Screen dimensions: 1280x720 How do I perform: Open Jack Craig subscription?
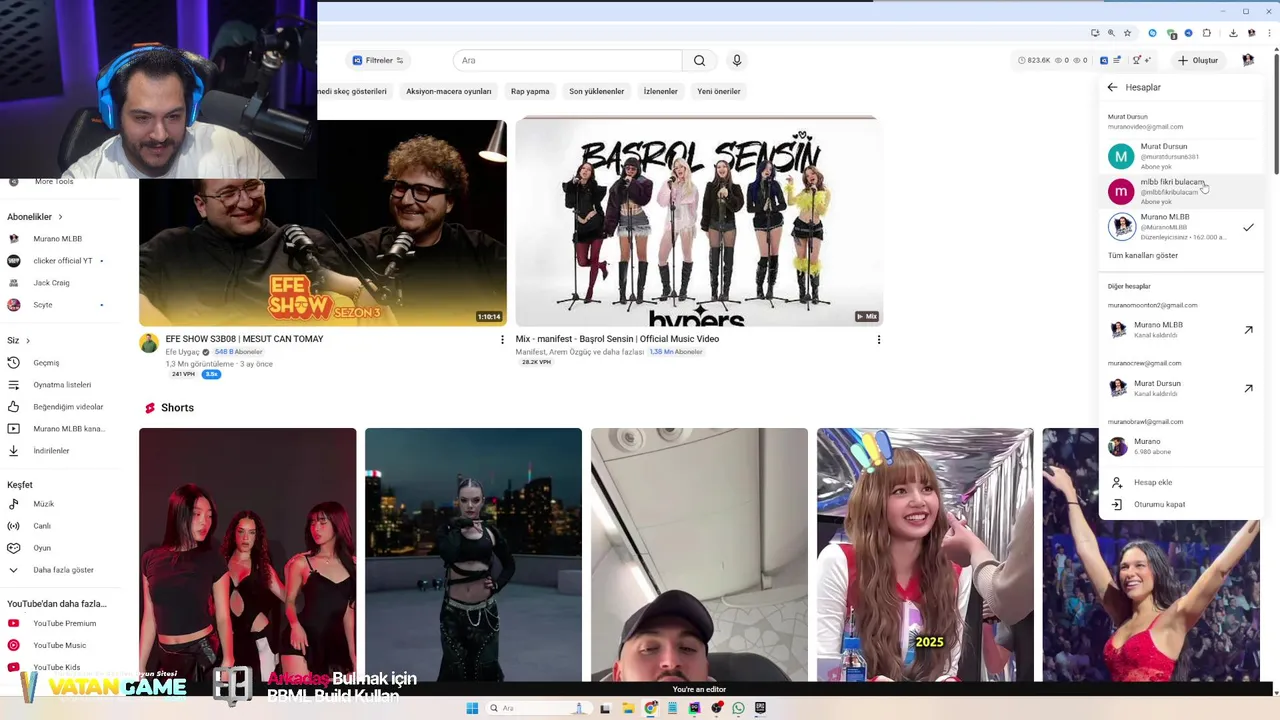coord(51,283)
